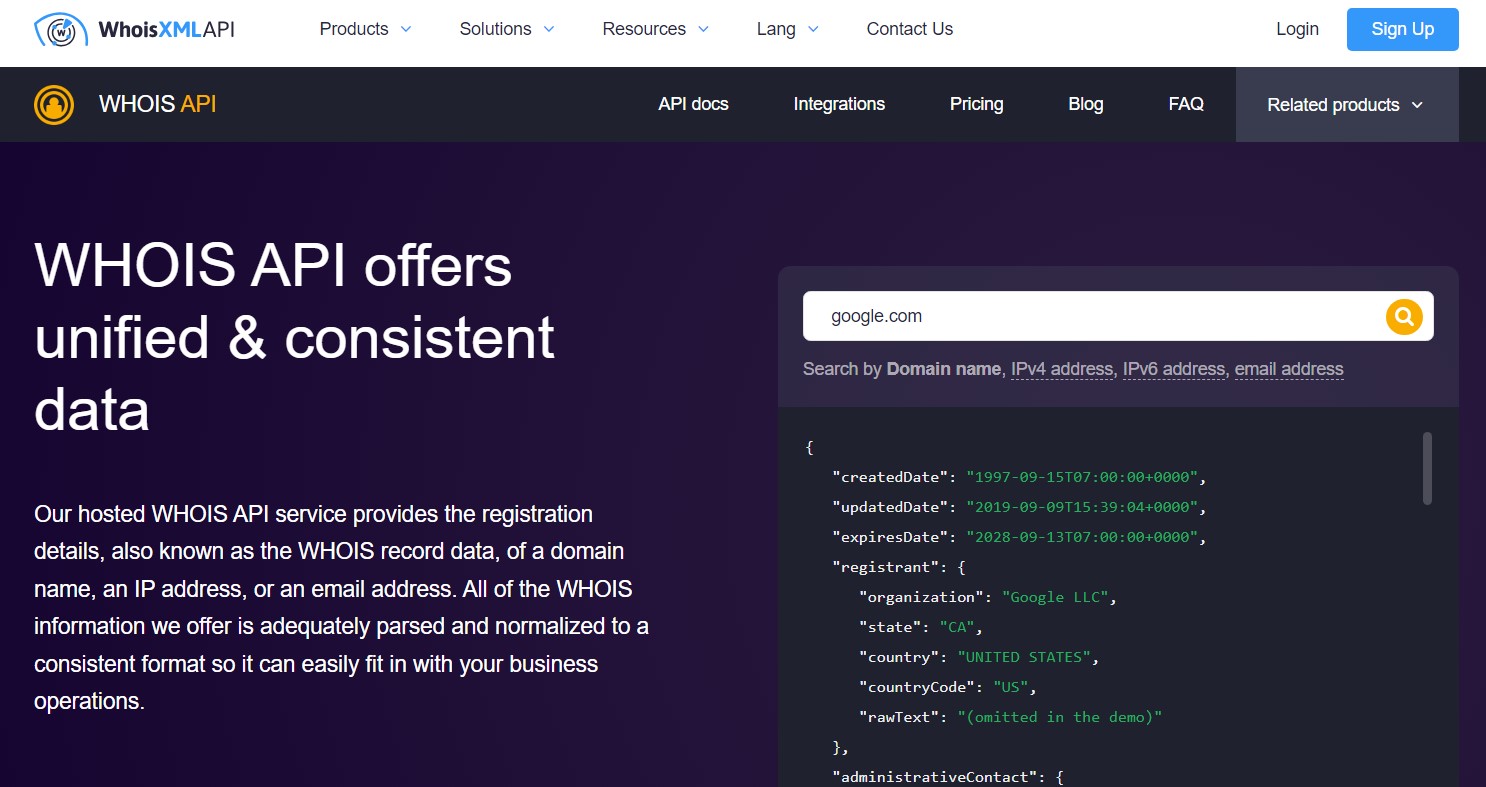View the Pricing page
Image resolution: width=1486 pixels, height=787 pixels.
pos(976,104)
